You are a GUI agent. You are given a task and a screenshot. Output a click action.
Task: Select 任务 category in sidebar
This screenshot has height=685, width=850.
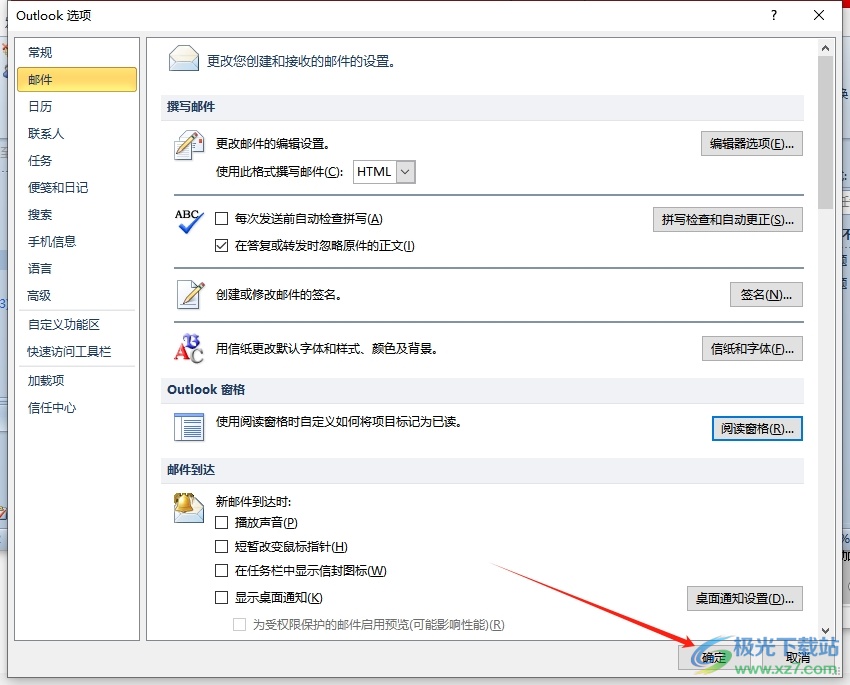[x=77, y=160]
